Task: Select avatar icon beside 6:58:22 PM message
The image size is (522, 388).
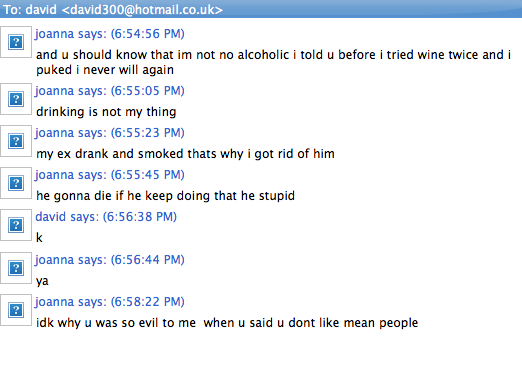Action: 16,310
